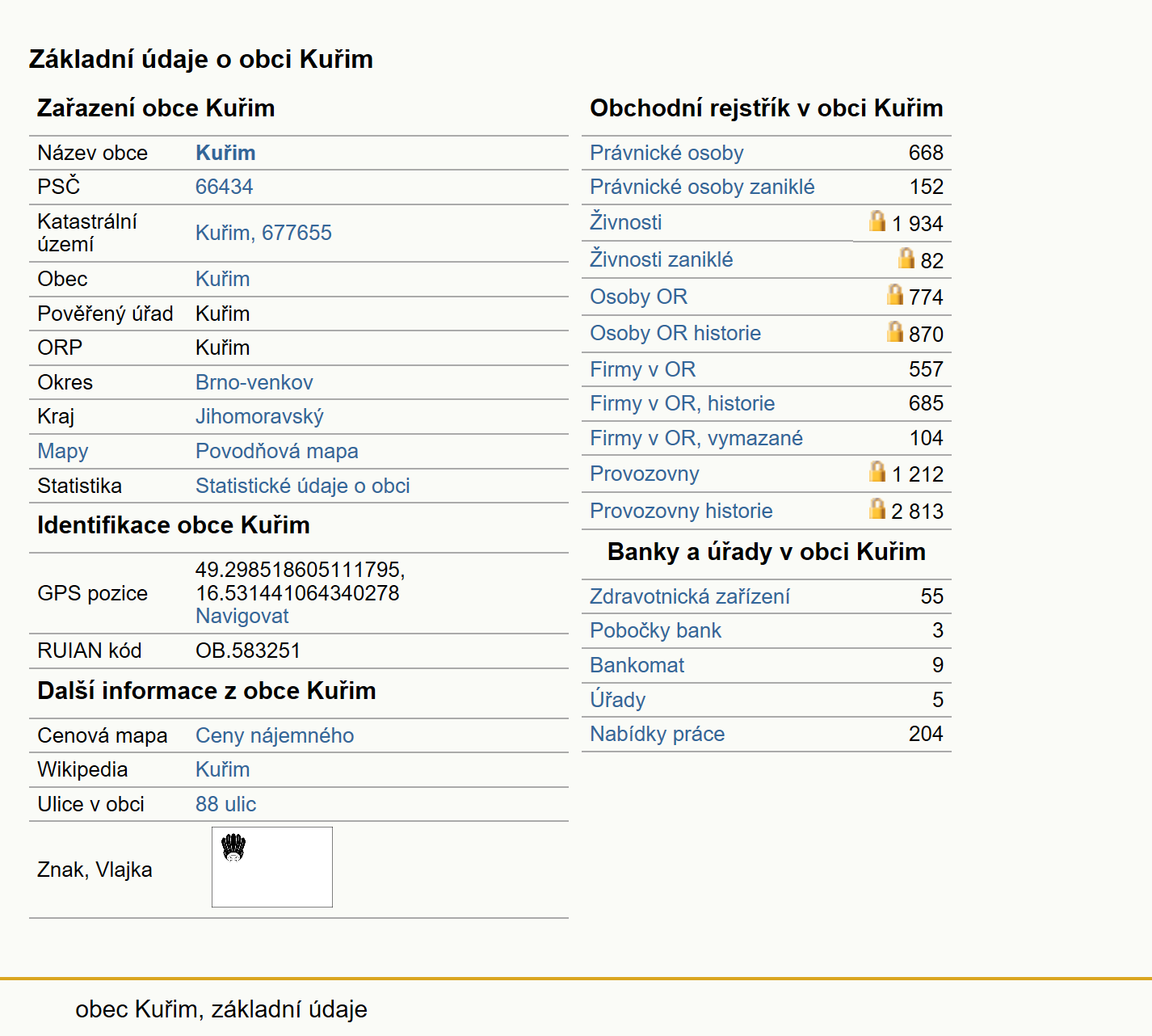The image size is (1152, 1036).
Task: View Statistické údaje o obci
Action: [303, 486]
